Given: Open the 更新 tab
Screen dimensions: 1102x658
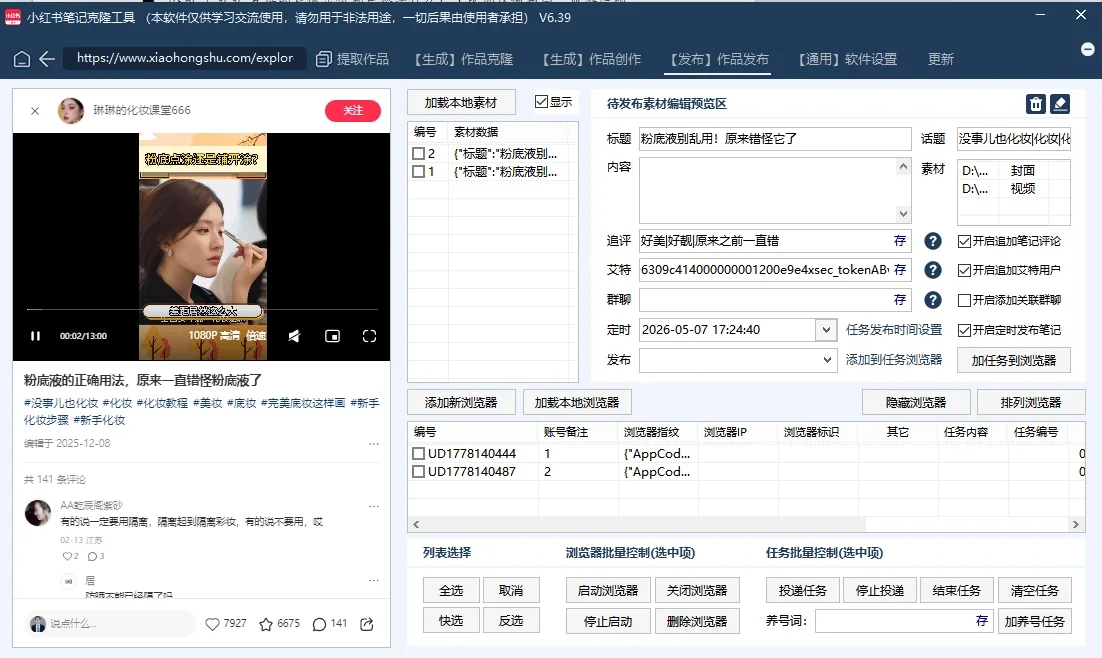Looking at the screenshot, I should pos(940,59).
